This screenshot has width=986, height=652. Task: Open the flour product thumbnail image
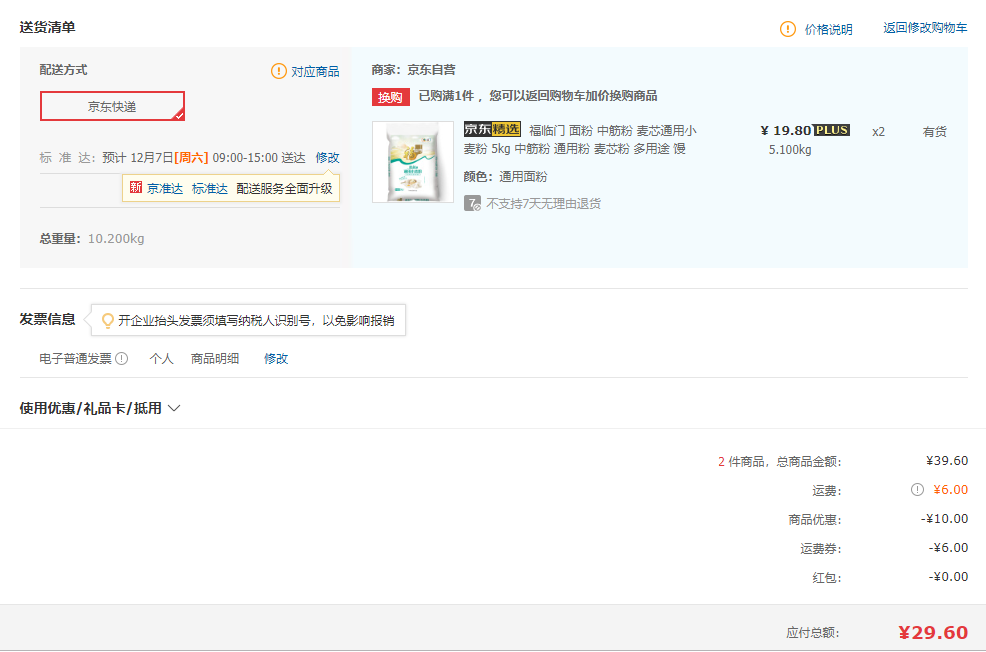pos(413,162)
